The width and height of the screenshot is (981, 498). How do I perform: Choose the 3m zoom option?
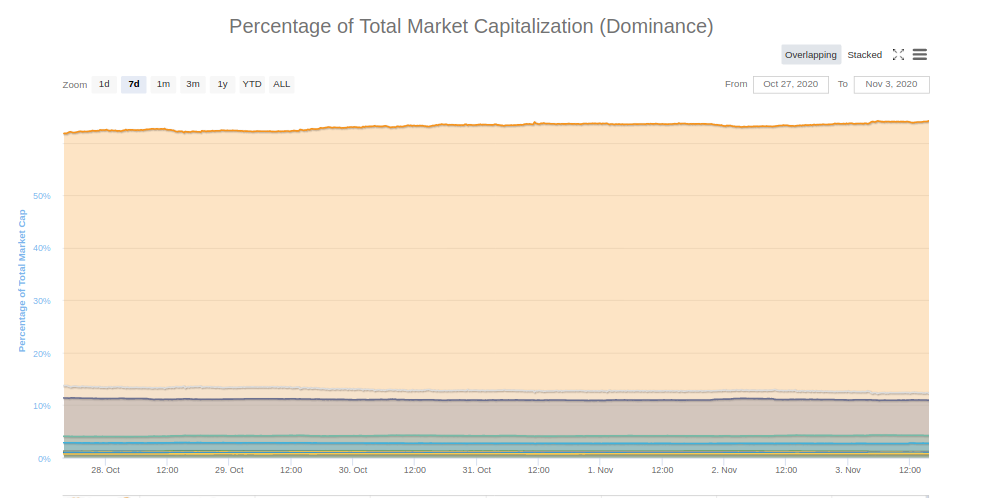(x=193, y=84)
